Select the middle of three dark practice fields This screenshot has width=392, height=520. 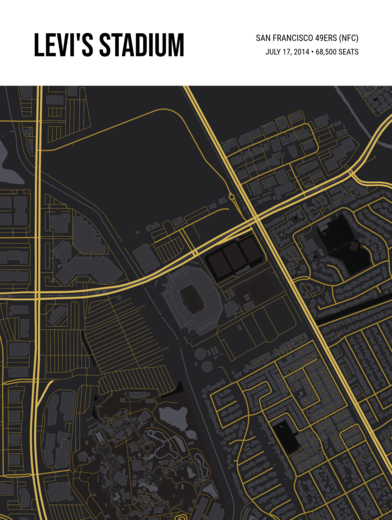(234, 257)
